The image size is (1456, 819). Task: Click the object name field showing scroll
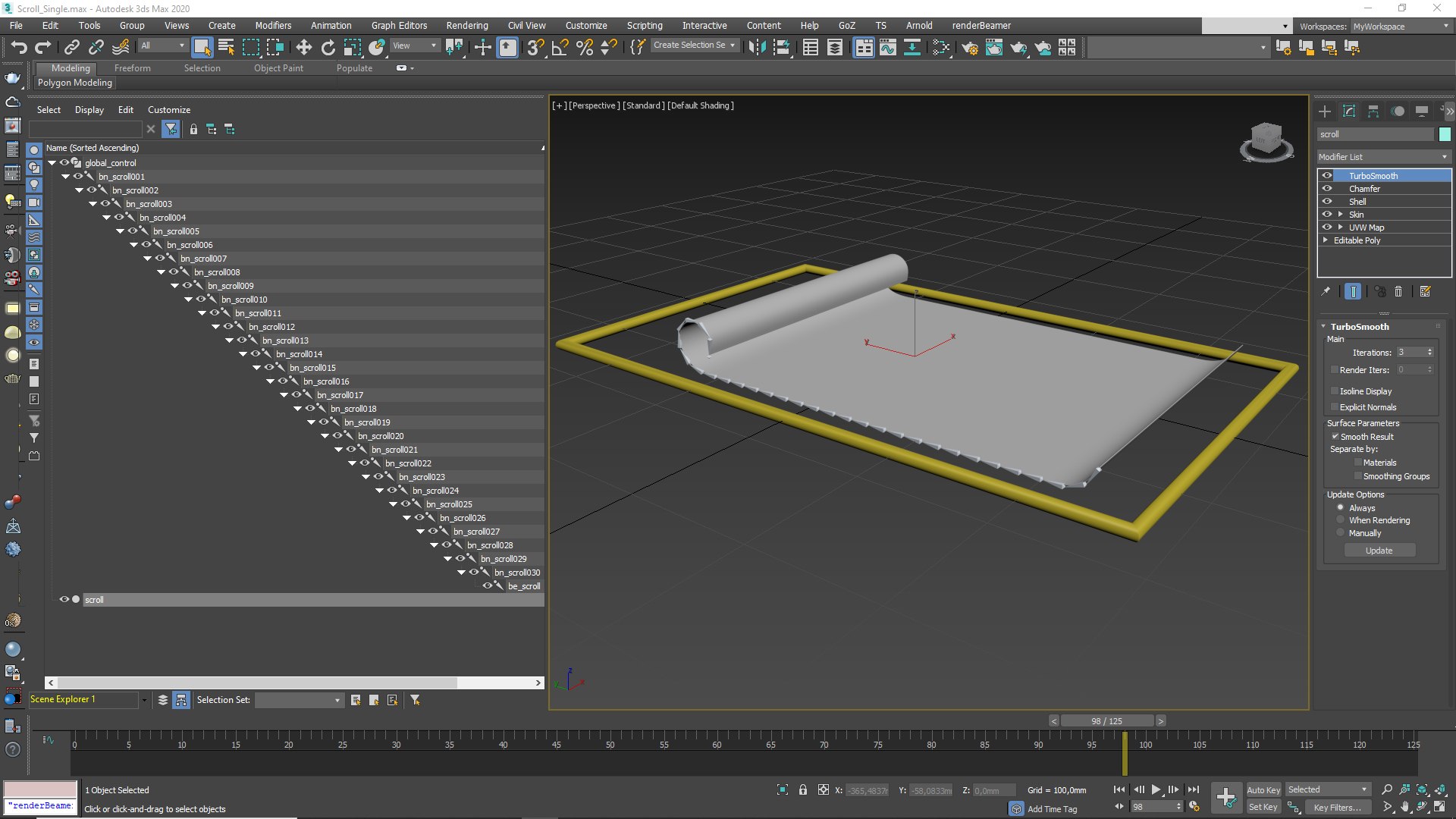point(1376,134)
